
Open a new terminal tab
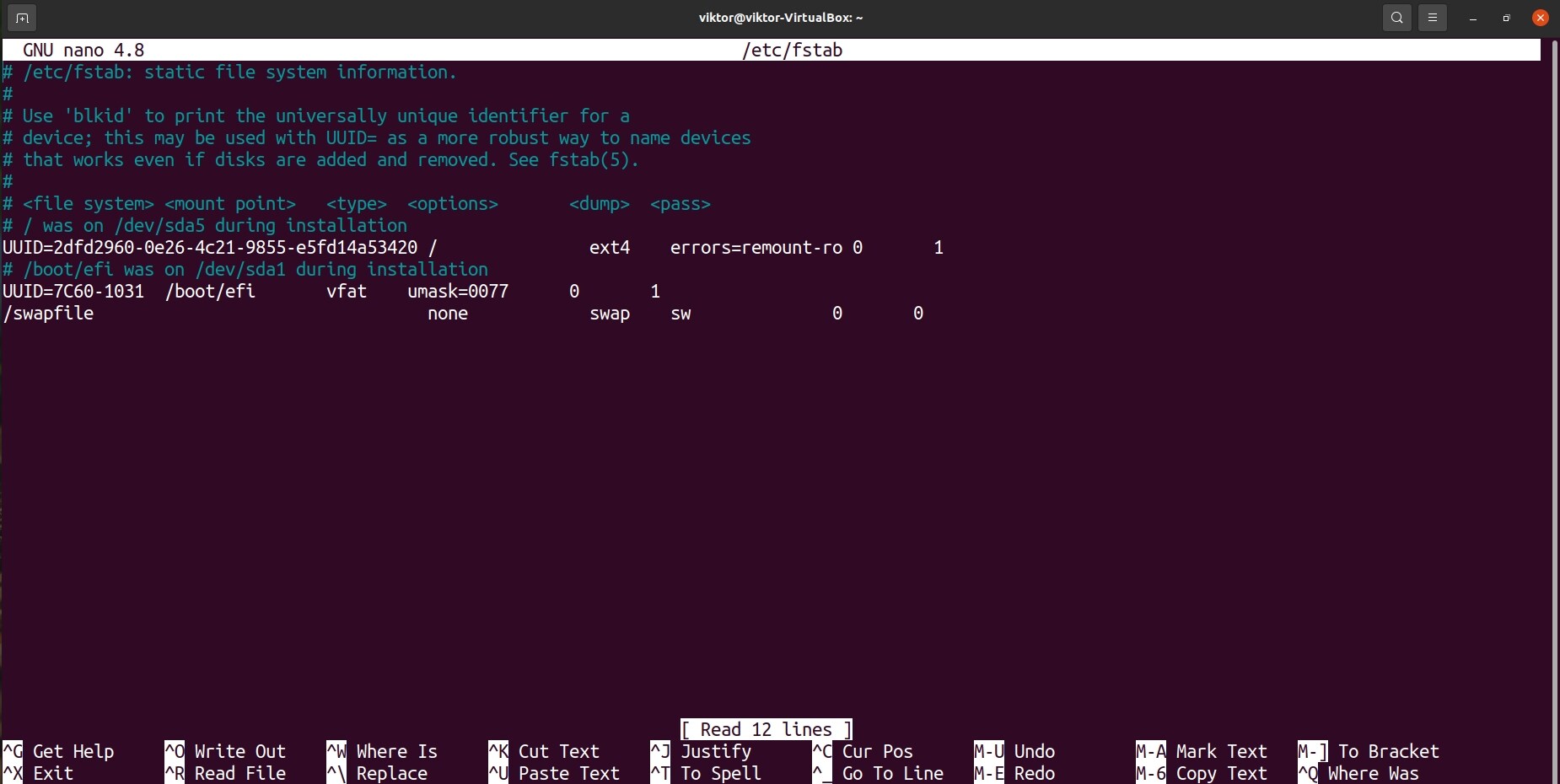[21, 17]
